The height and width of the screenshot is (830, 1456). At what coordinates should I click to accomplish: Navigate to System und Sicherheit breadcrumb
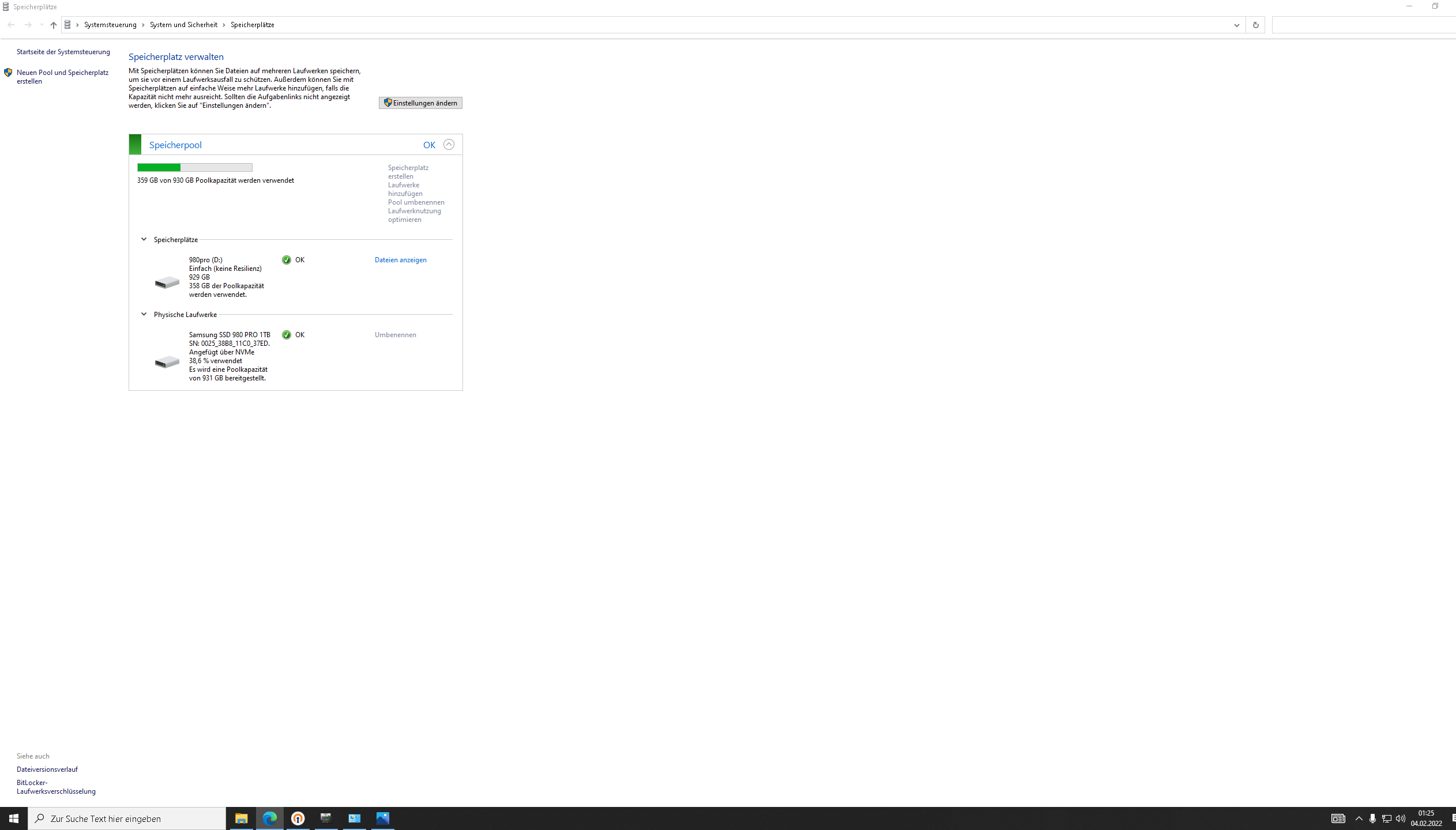[183, 25]
